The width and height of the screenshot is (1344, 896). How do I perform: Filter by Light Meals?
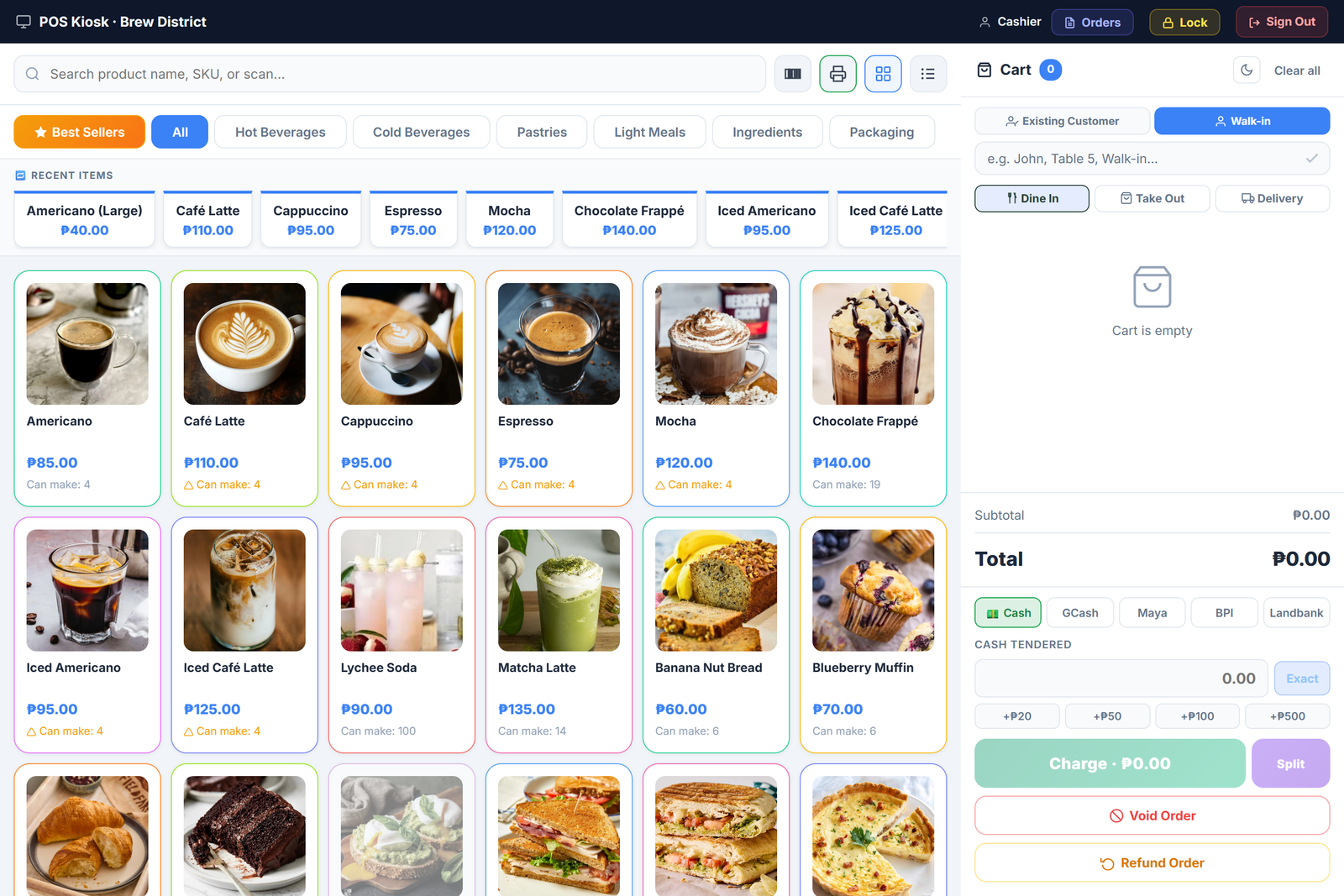pyautogui.click(x=649, y=132)
